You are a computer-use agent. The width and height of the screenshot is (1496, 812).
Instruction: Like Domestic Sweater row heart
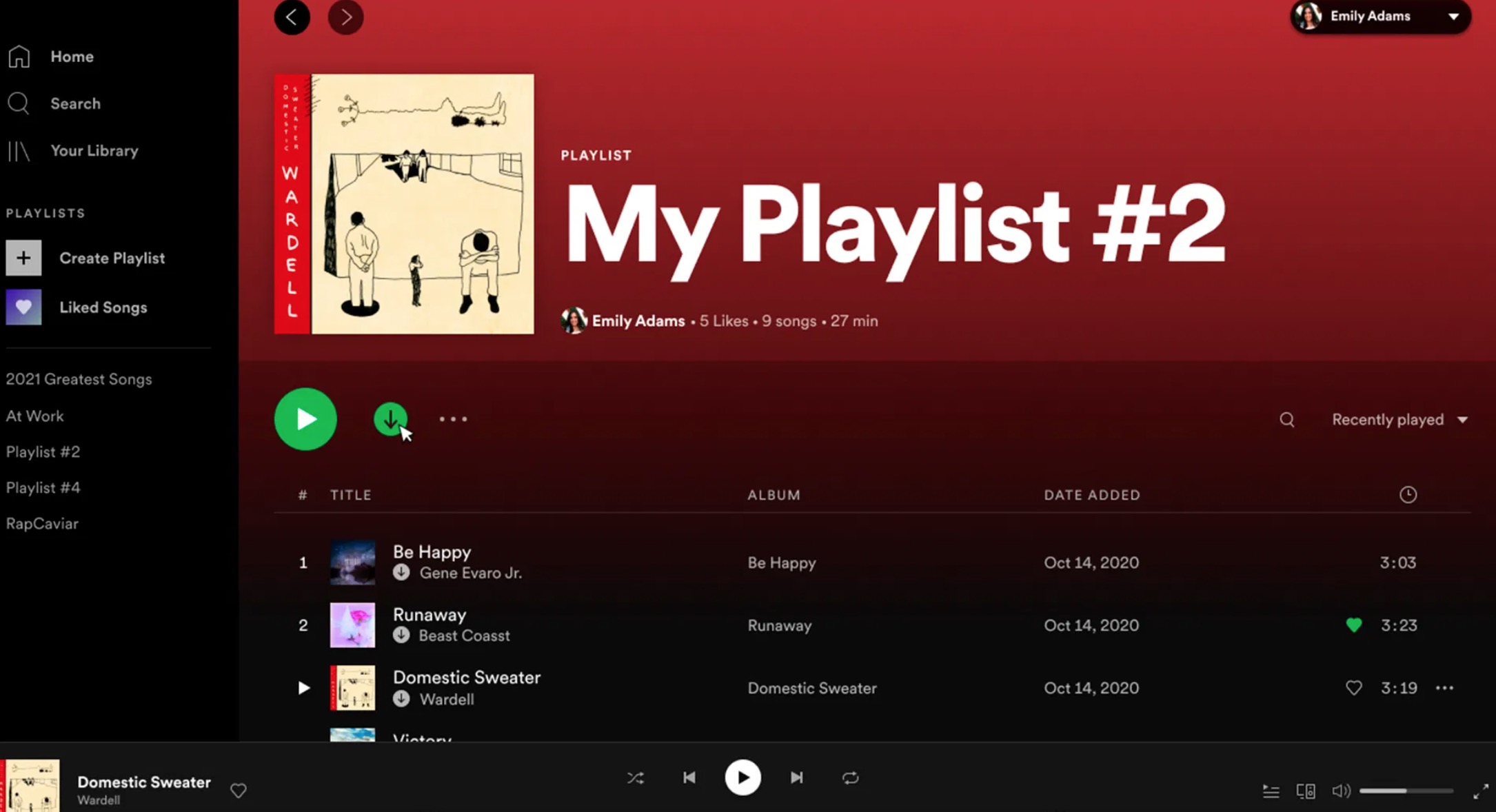coord(1354,688)
